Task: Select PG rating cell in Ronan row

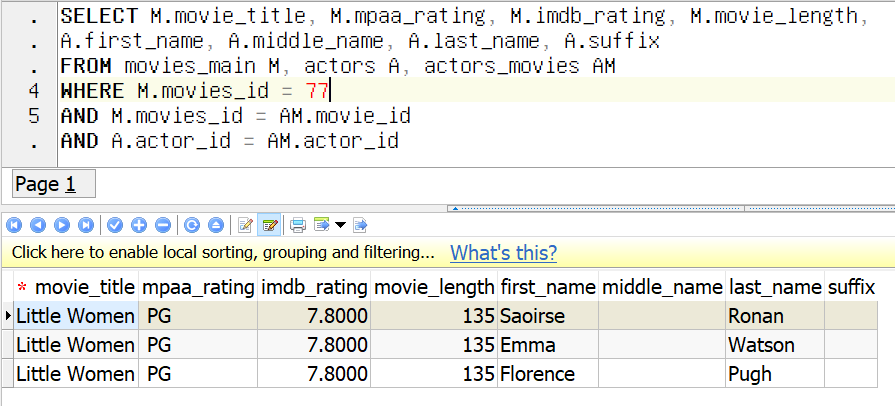Action: (197, 316)
